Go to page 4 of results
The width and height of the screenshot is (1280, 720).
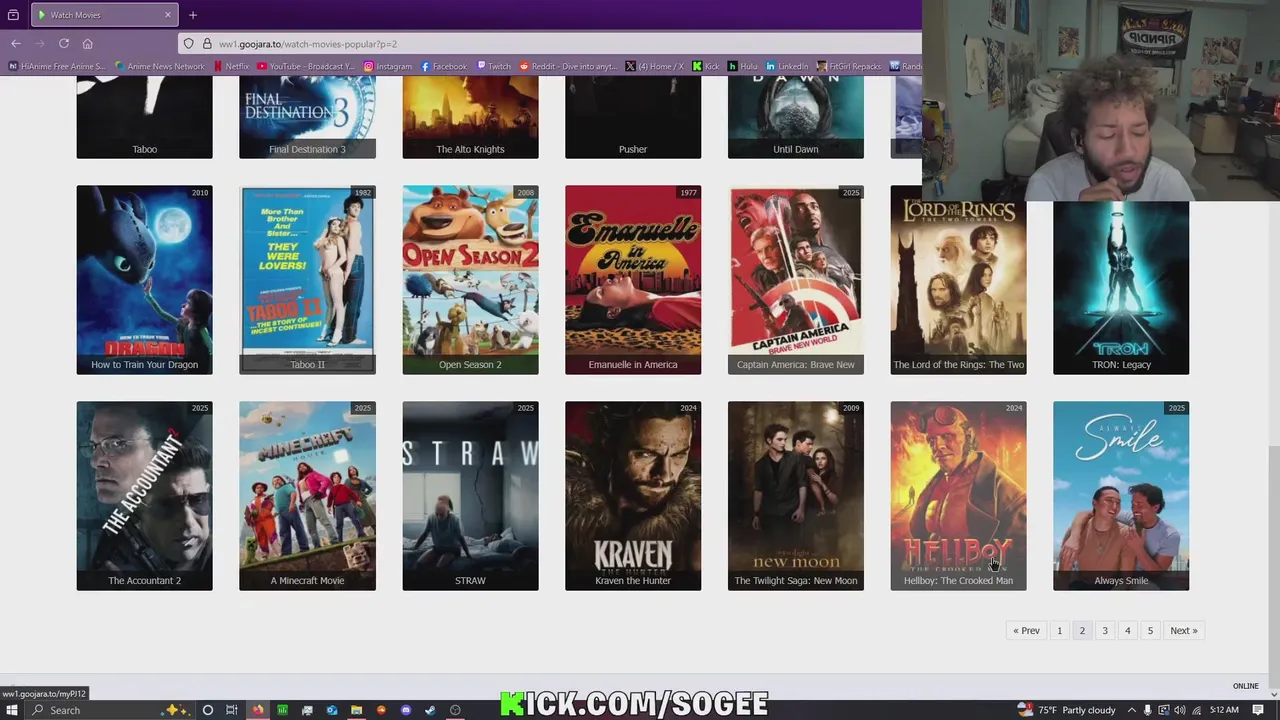[x=1127, y=631]
